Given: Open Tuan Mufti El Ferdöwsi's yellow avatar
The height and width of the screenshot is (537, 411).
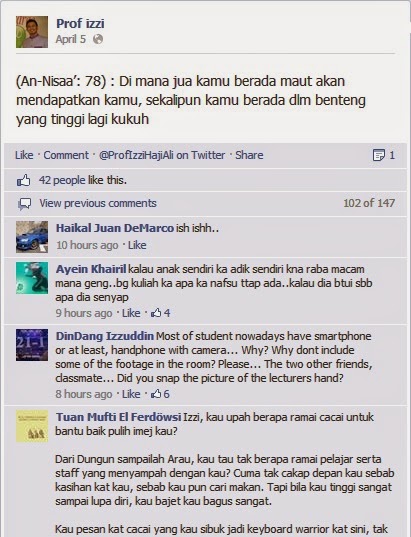Looking at the screenshot, I should (x=32, y=426).
